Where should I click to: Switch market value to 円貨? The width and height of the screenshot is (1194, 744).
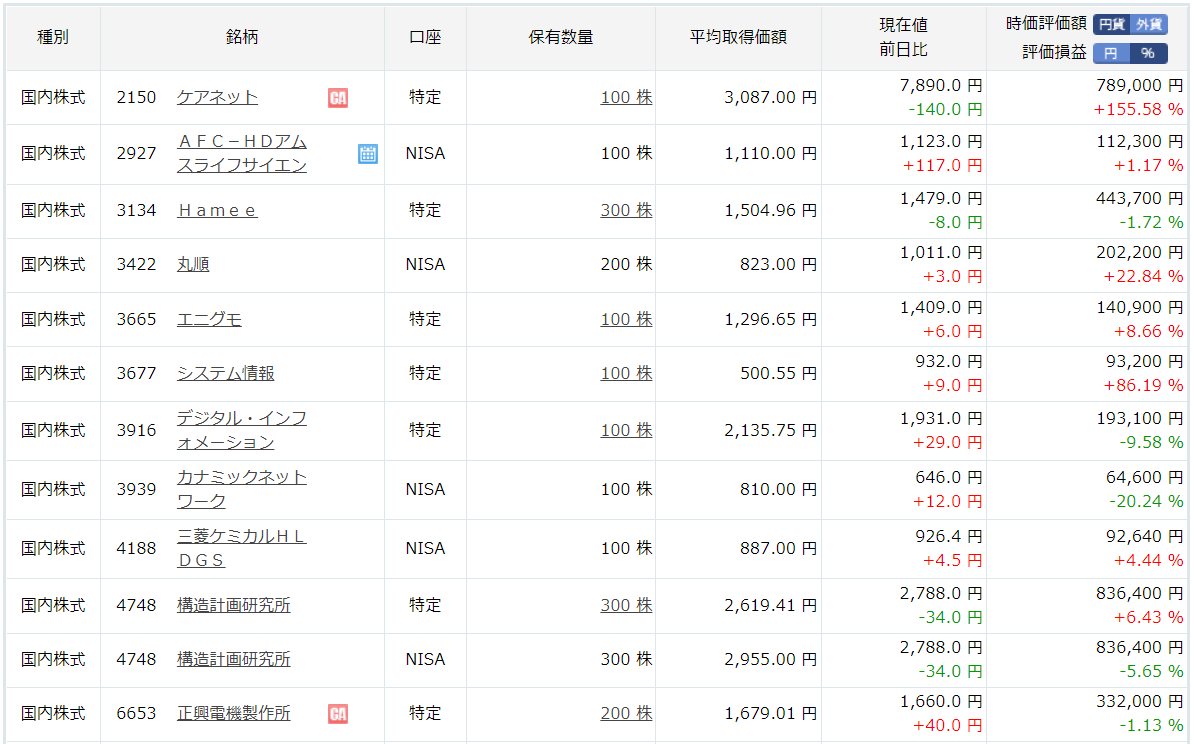point(1112,24)
